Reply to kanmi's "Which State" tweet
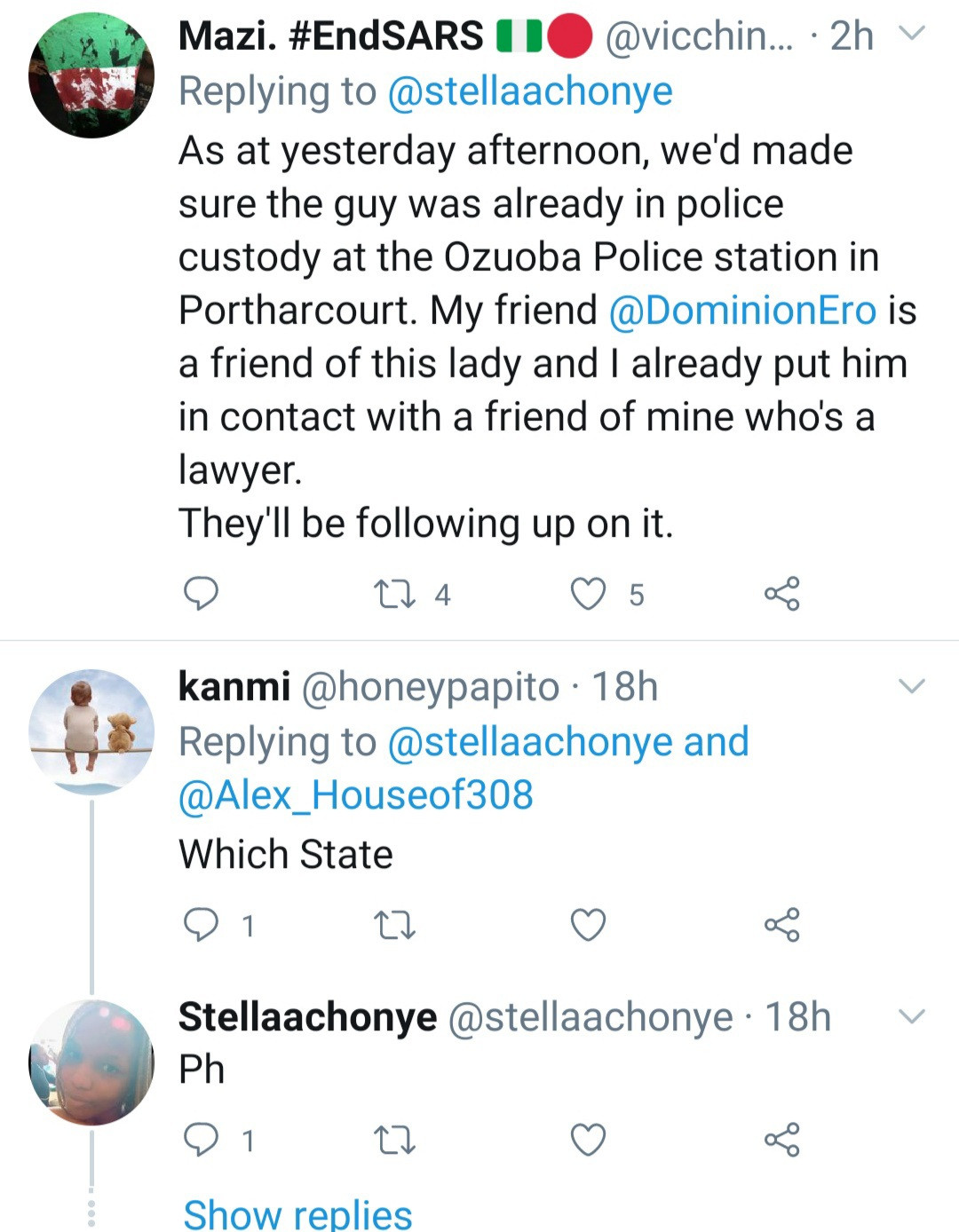Screen dimensions: 959x1232 pyautogui.click(x=201, y=925)
